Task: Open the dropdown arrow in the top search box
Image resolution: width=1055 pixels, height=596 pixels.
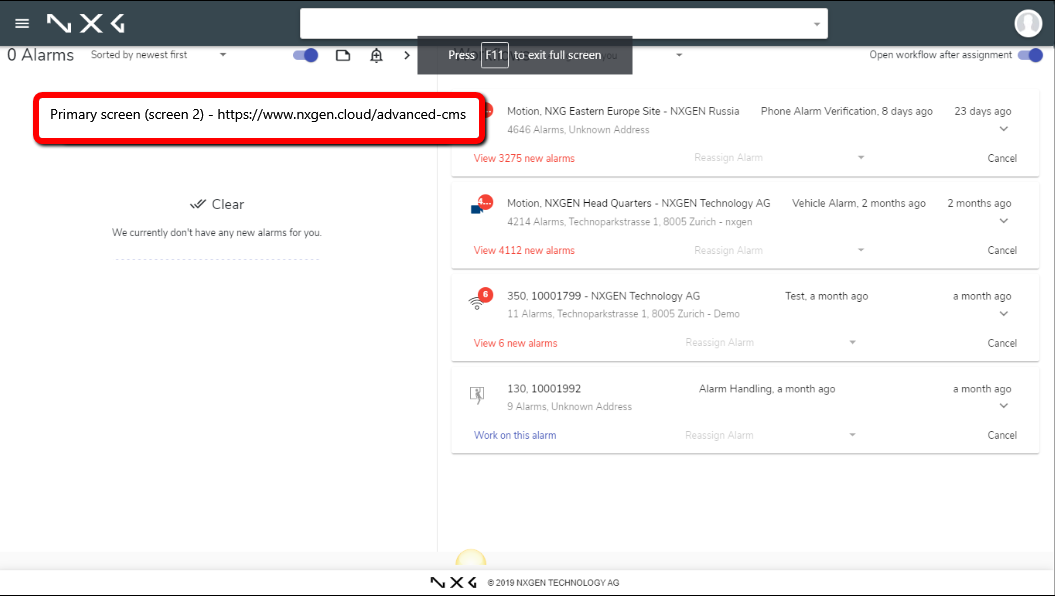Action: coord(817,24)
